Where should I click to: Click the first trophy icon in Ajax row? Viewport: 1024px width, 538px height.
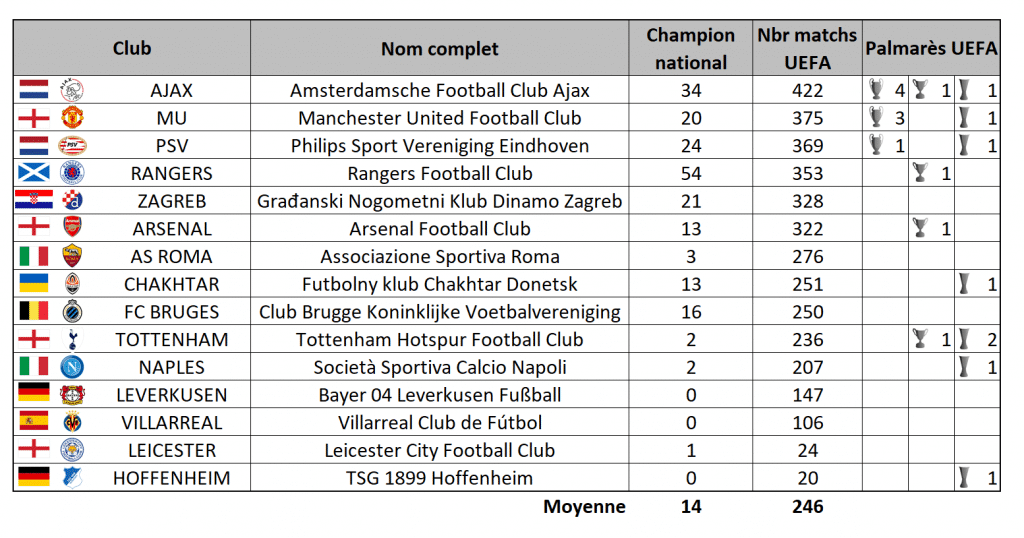pyautogui.click(x=877, y=90)
